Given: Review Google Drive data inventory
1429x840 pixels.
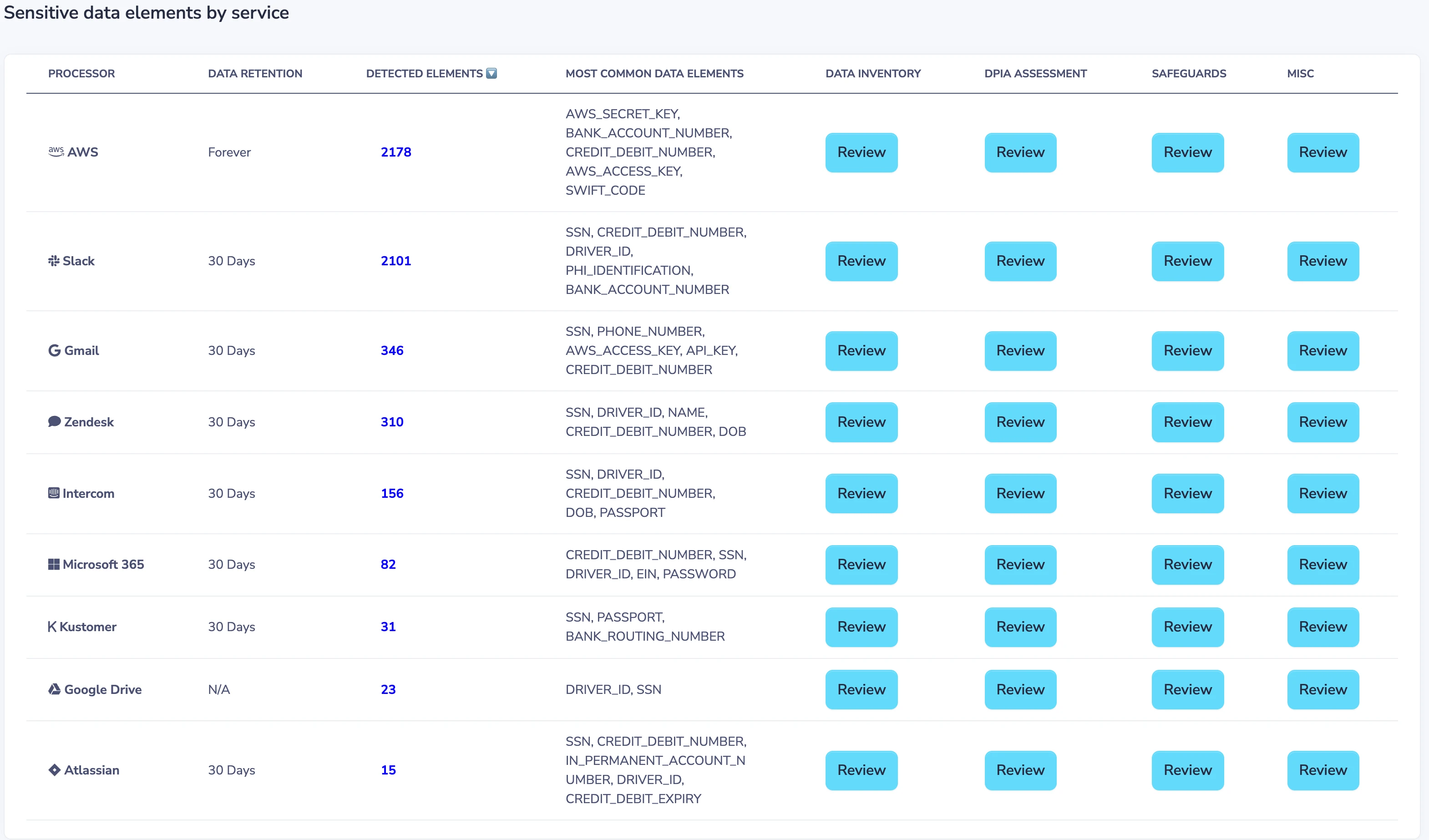Looking at the screenshot, I should tap(861, 690).
